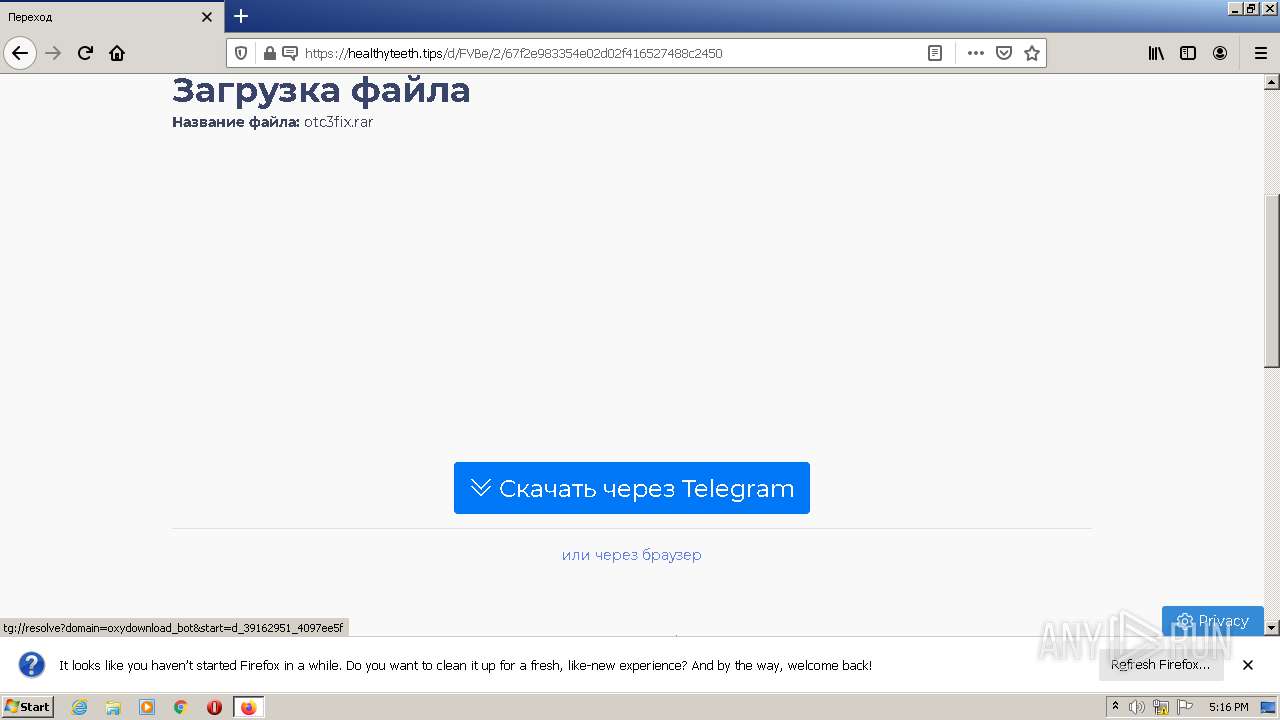
Task: Select Firefox taskbar button
Action: (248, 707)
